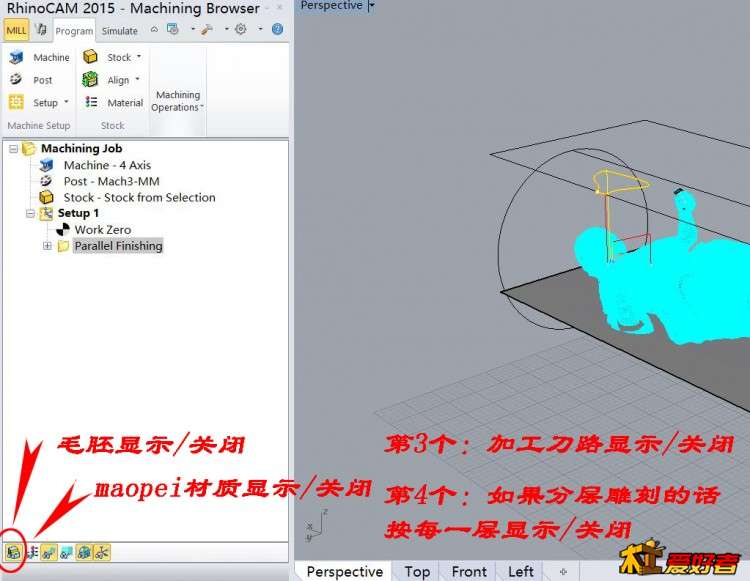Select Work Zero tree item
Viewport: 750px width, 581px height.
point(103,230)
